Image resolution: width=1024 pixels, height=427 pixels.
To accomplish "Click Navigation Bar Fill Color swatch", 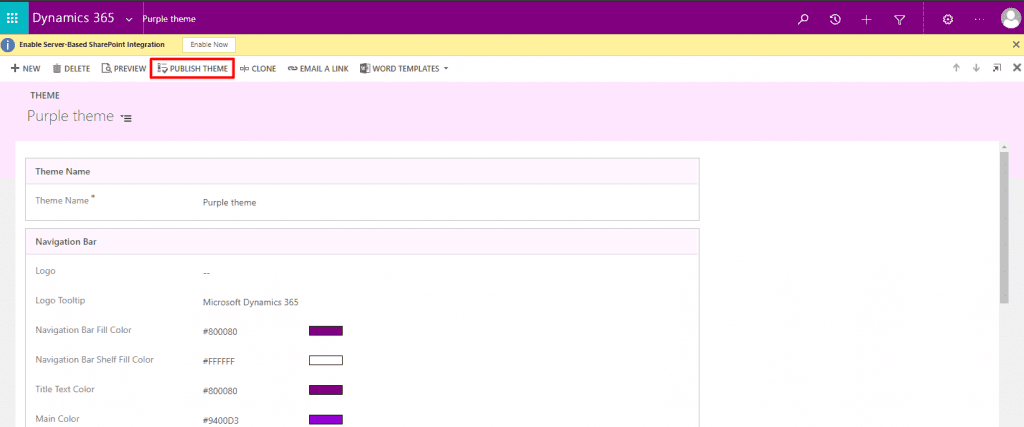I will [x=326, y=331].
